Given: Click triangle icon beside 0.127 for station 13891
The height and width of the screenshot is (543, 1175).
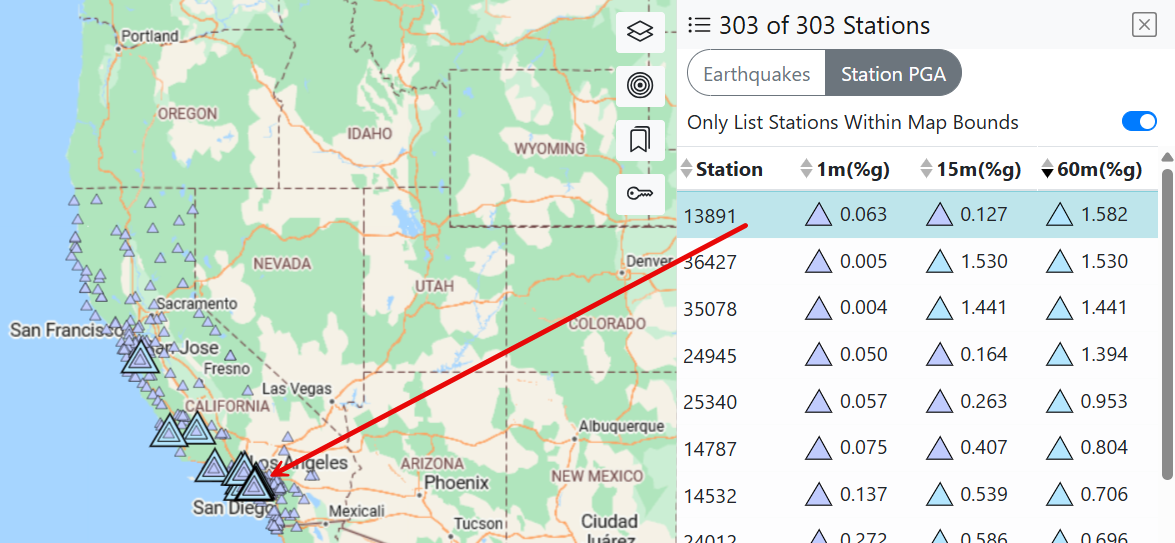Looking at the screenshot, I should point(940,215).
